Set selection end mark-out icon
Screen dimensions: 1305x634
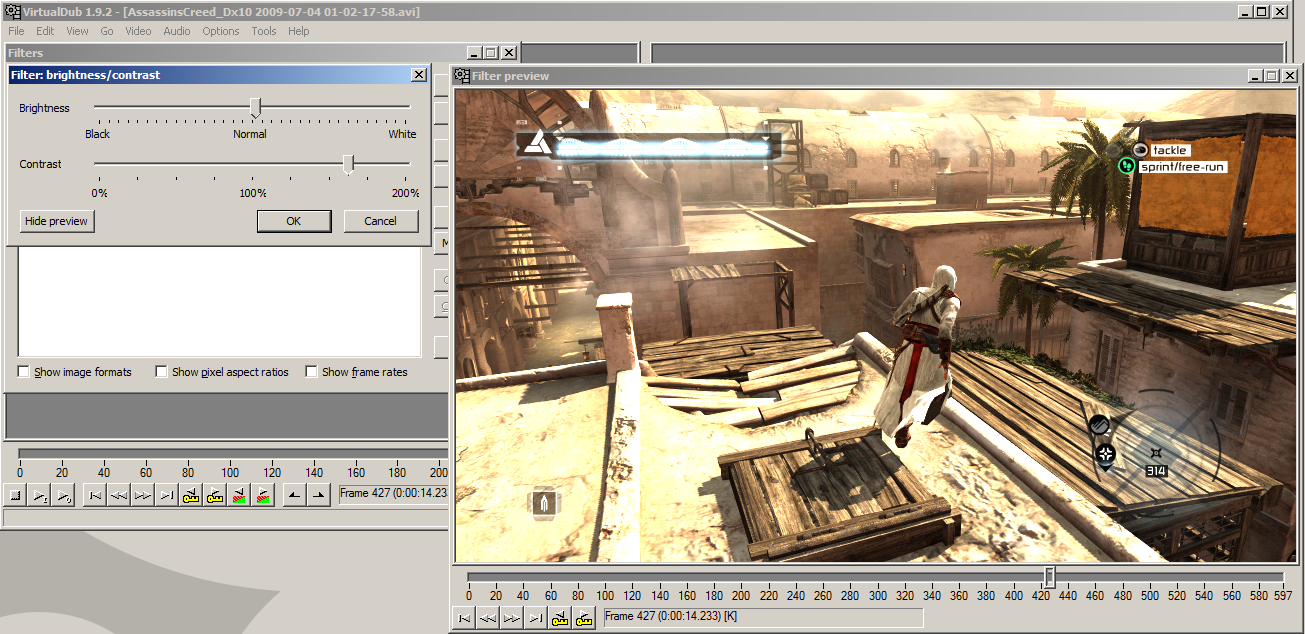coord(319,495)
